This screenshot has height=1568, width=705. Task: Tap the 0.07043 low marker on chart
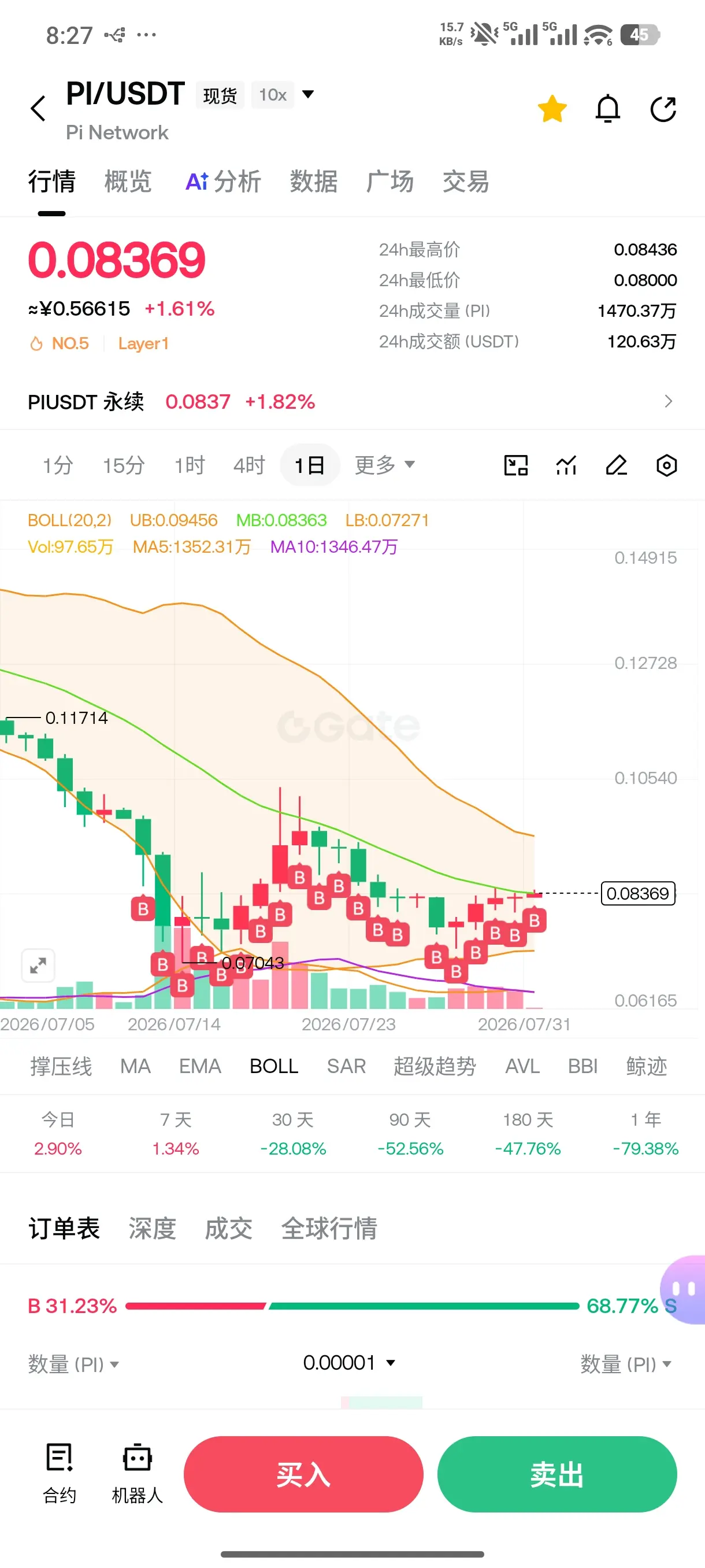click(x=253, y=963)
